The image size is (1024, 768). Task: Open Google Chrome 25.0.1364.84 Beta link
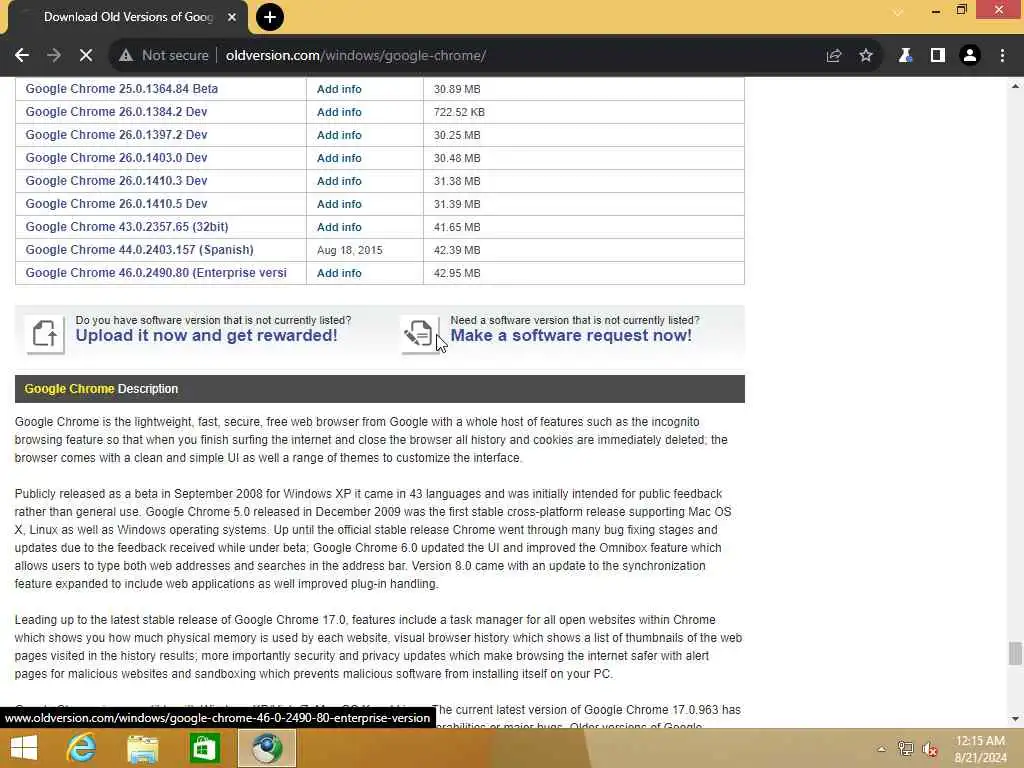coord(121,89)
